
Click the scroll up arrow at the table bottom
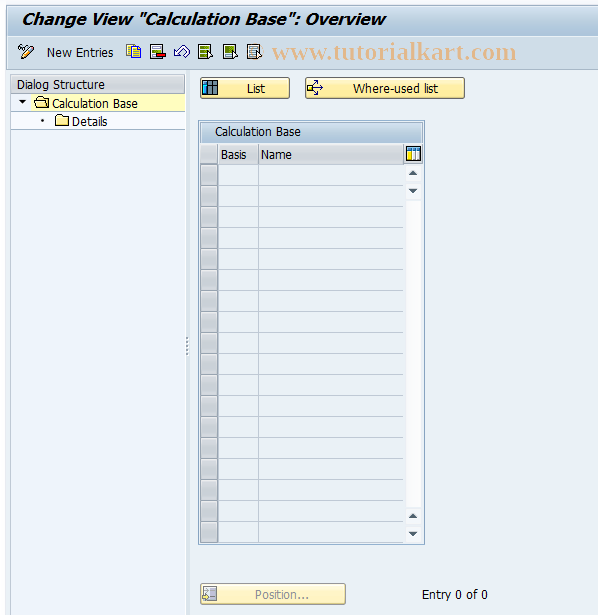[413, 516]
